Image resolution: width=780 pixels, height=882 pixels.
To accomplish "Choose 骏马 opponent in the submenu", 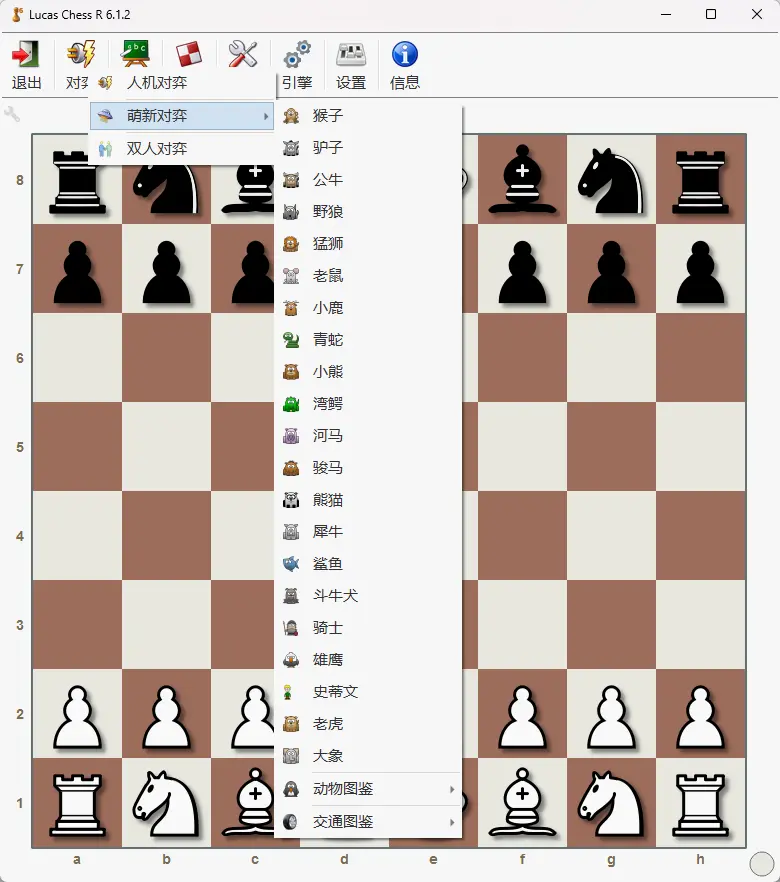I will click(368, 468).
